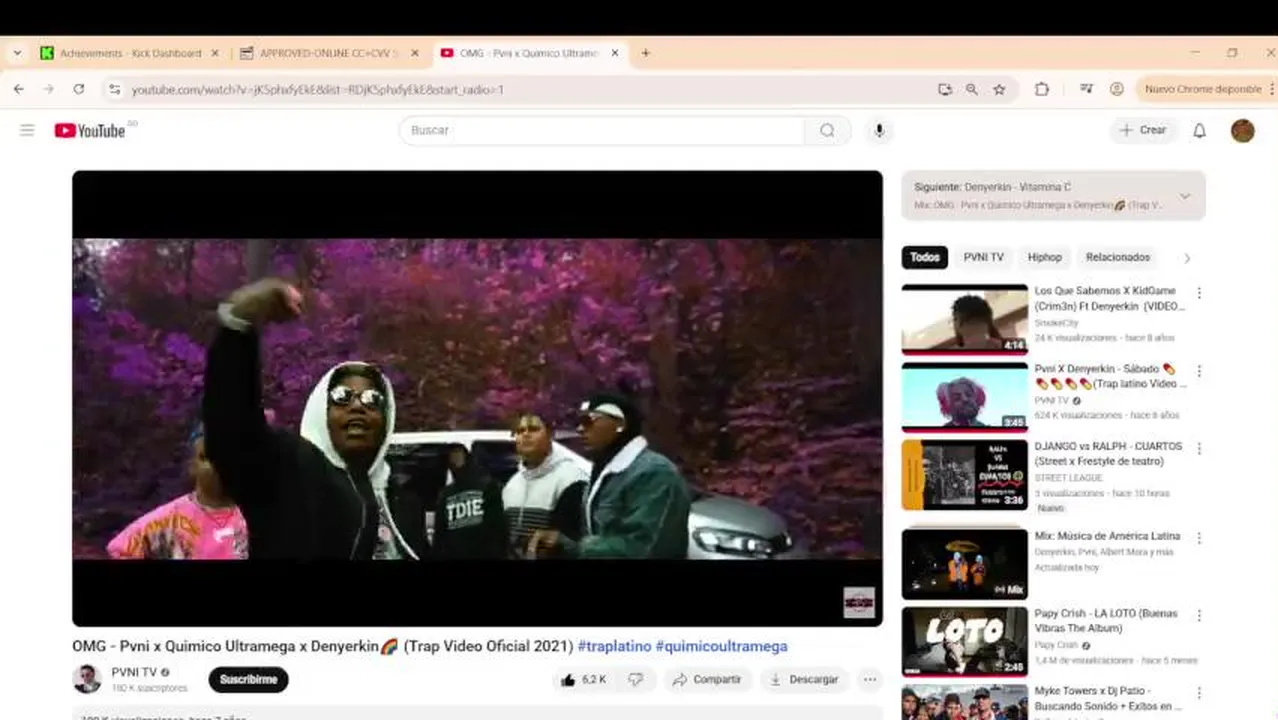Click the channel watermark in the player
This screenshot has width=1278, height=720.
859,602
